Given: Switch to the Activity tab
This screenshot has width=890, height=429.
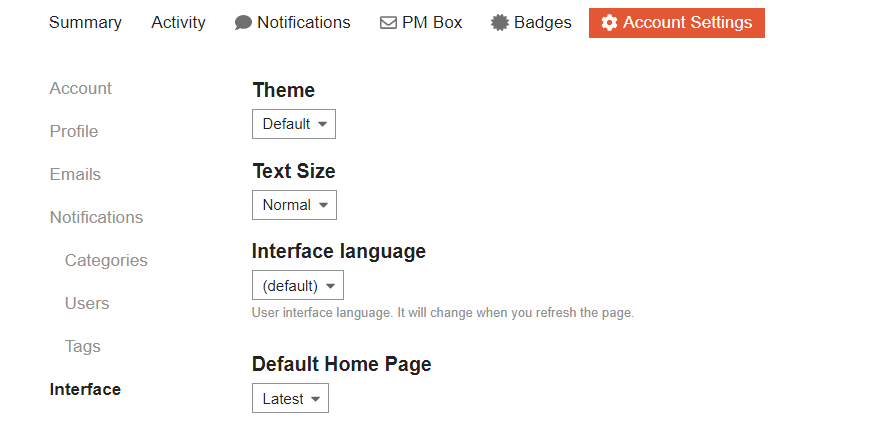Looking at the screenshot, I should 178,22.
